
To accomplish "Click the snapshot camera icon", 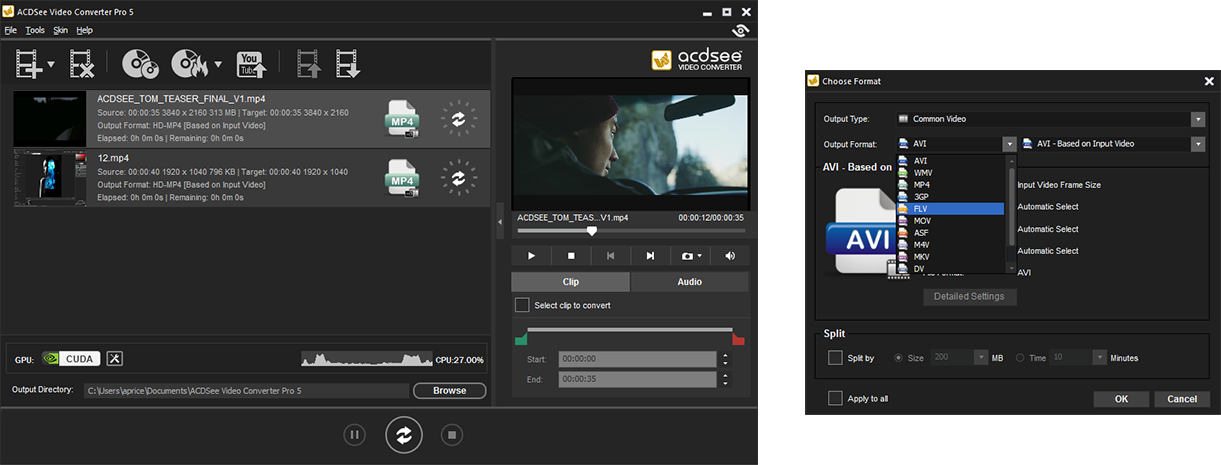I will (x=687, y=256).
